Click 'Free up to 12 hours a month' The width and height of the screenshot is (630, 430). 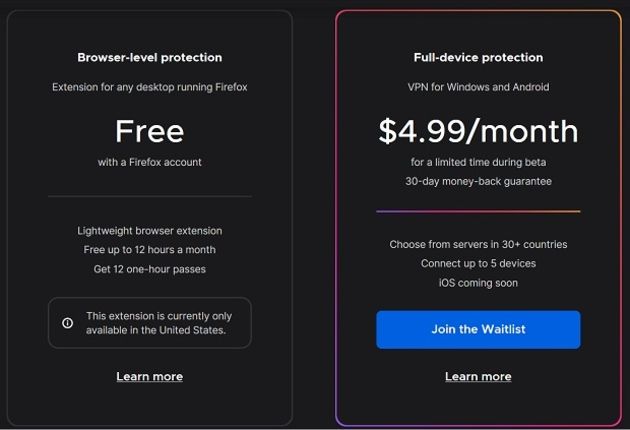point(149,250)
